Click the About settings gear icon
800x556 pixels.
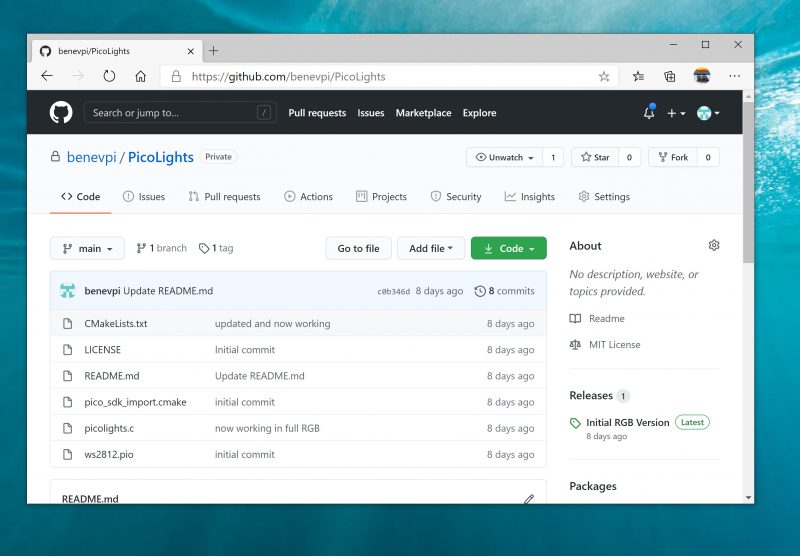tap(714, 246)
